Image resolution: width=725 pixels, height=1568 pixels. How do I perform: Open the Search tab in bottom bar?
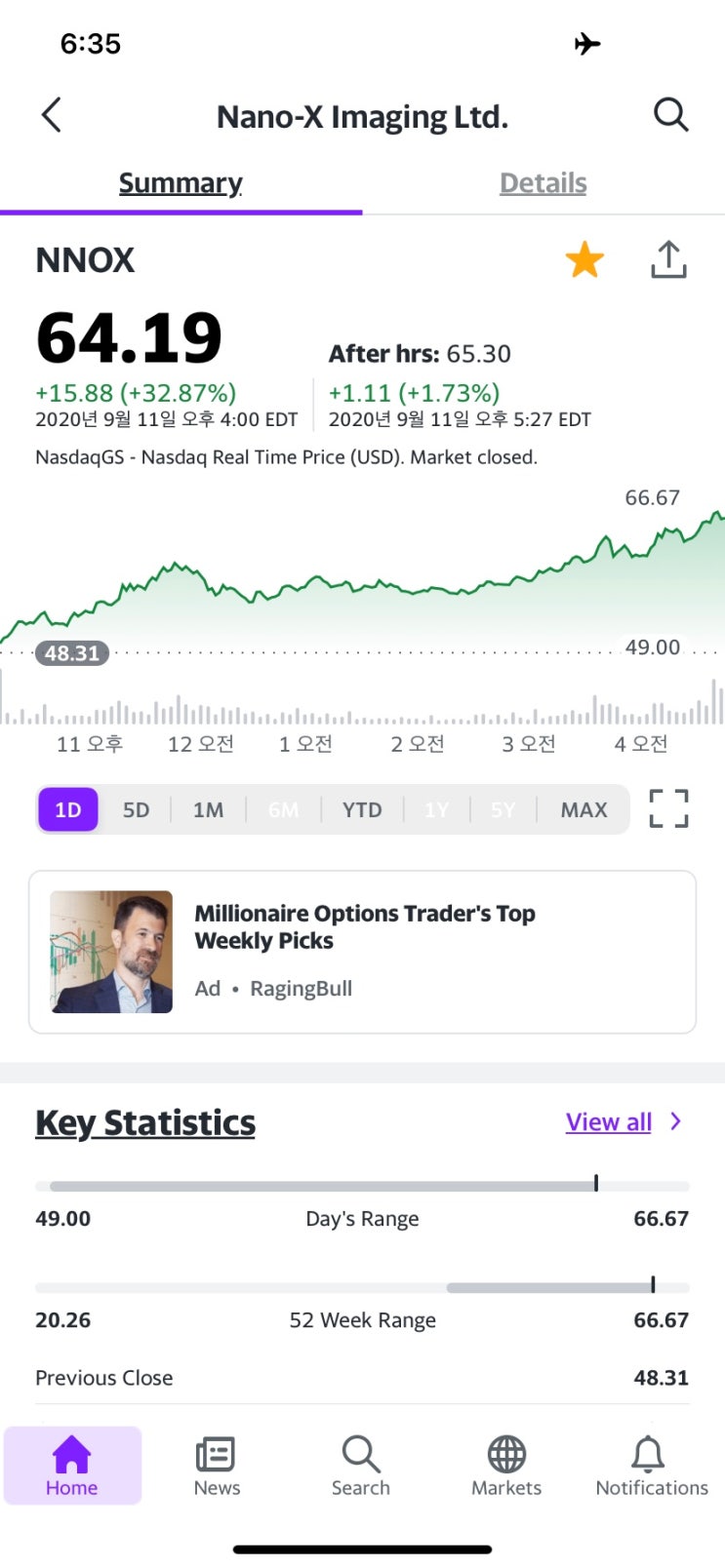point(361,1465)
